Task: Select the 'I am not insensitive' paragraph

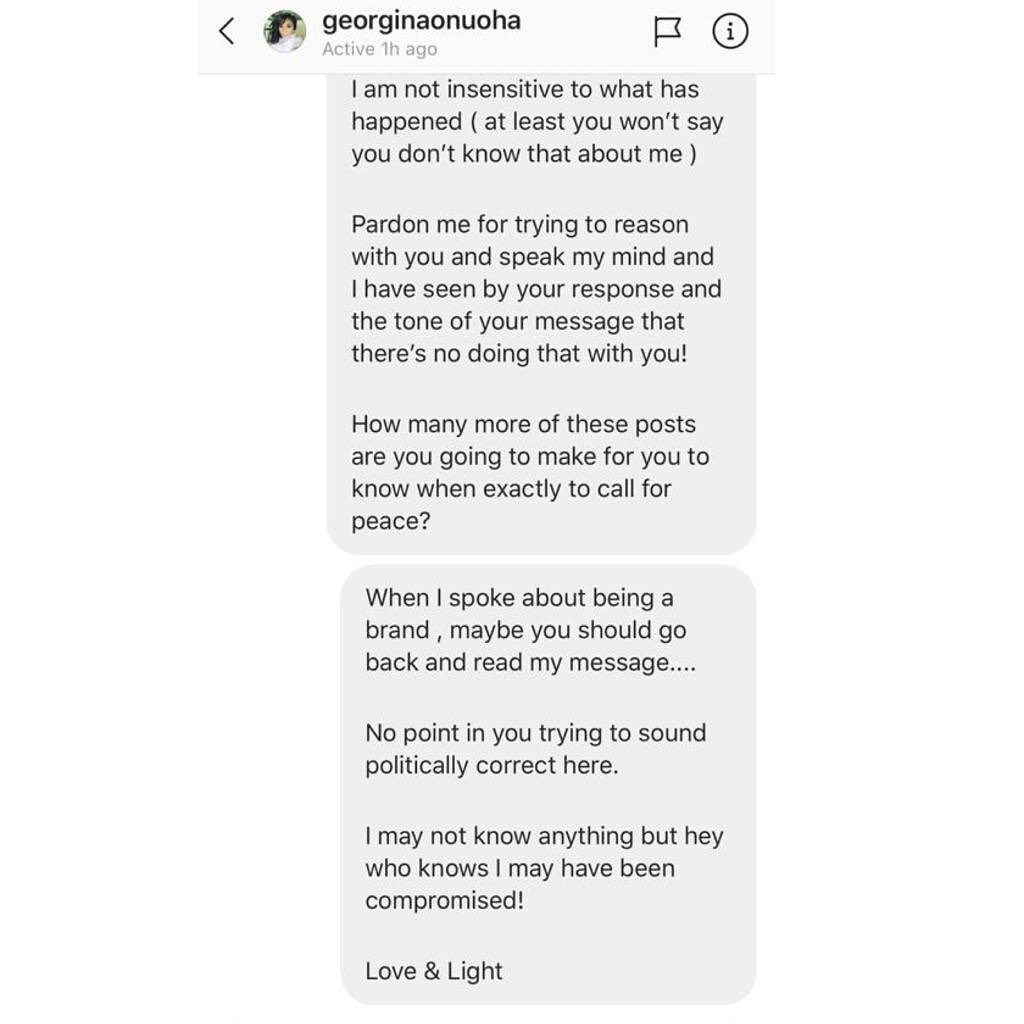Action: tap(537, 121)
